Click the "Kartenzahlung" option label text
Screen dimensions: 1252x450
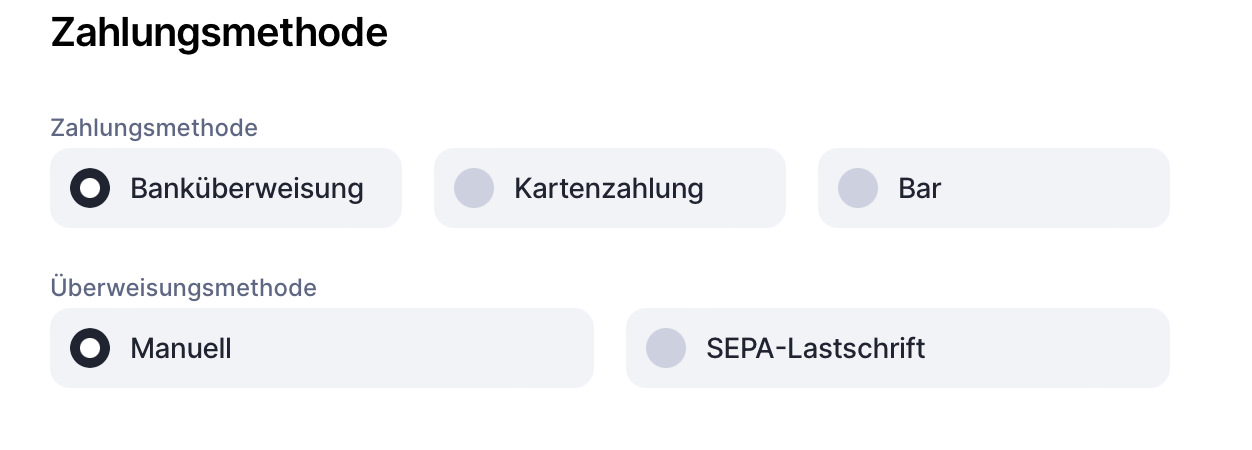[608, 188]
